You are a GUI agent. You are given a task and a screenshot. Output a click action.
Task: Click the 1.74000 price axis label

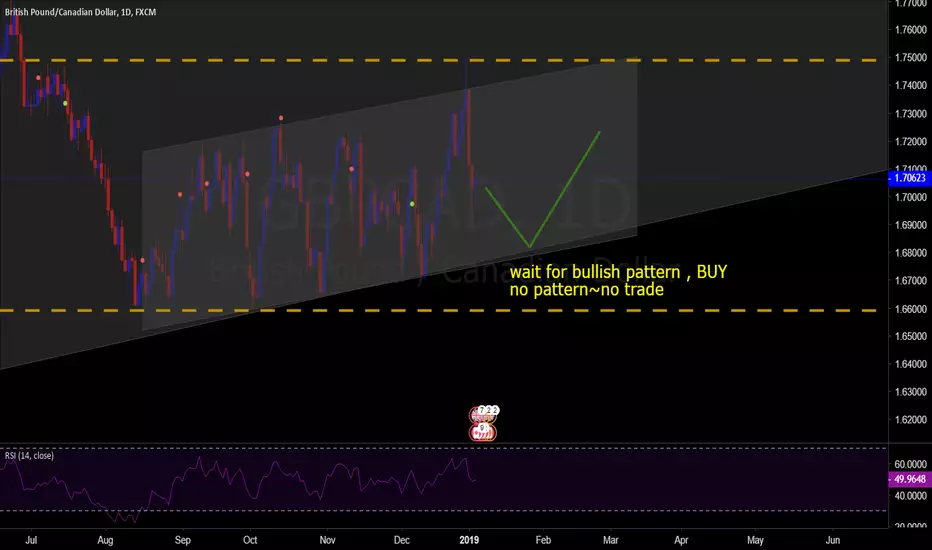pyautogui.click(x=911, y=86)
